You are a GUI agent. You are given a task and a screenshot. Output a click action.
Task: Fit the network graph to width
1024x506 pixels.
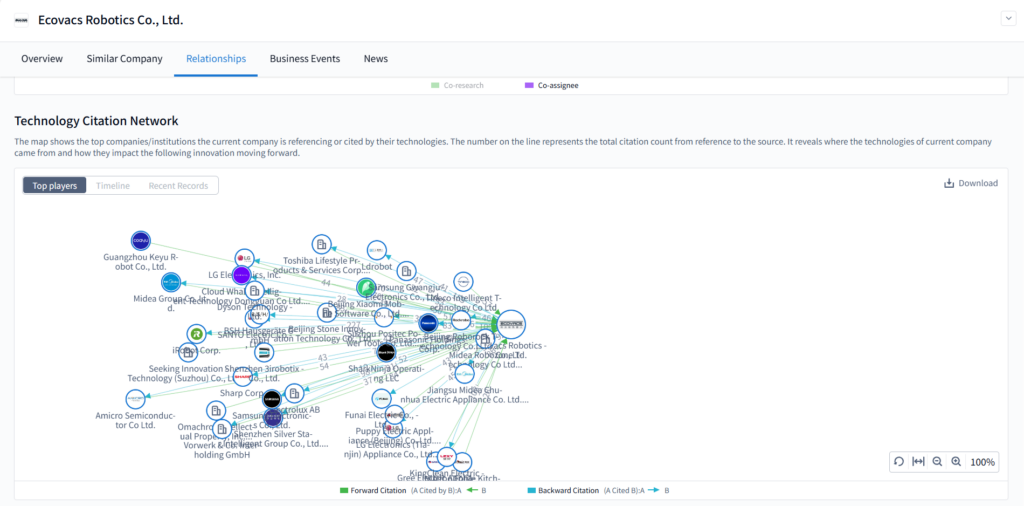click(918, 462)
